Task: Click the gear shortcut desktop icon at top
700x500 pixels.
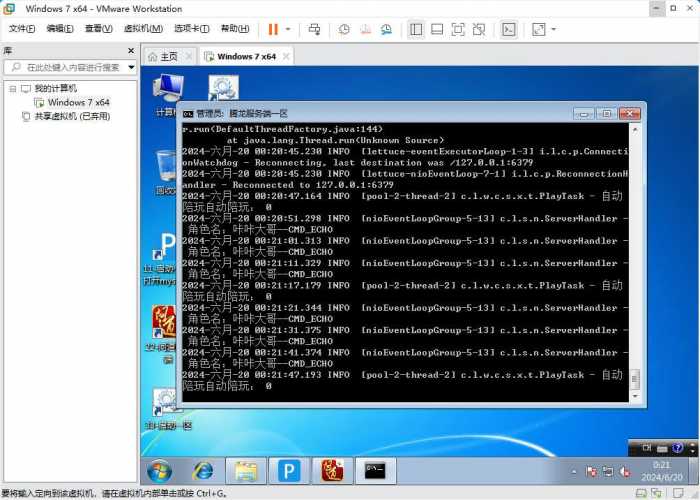Action: [x=224, y=88]
